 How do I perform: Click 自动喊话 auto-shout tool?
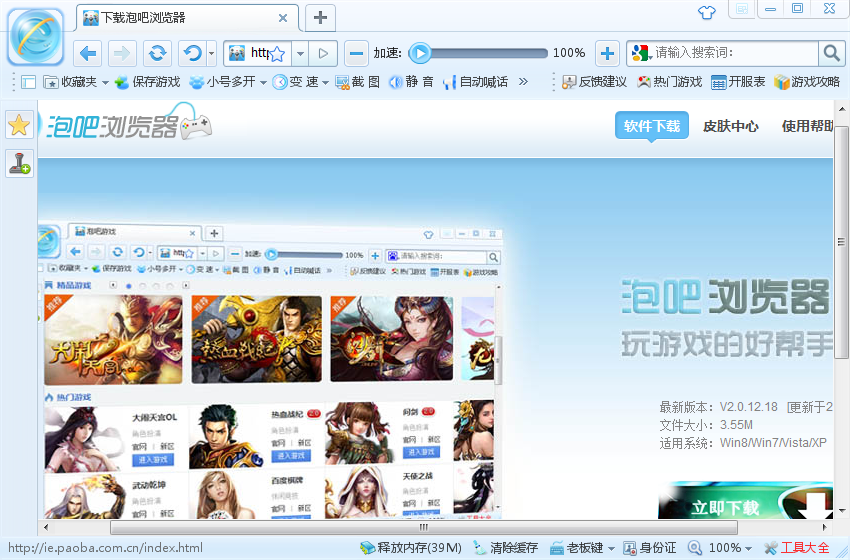[475, 82]
